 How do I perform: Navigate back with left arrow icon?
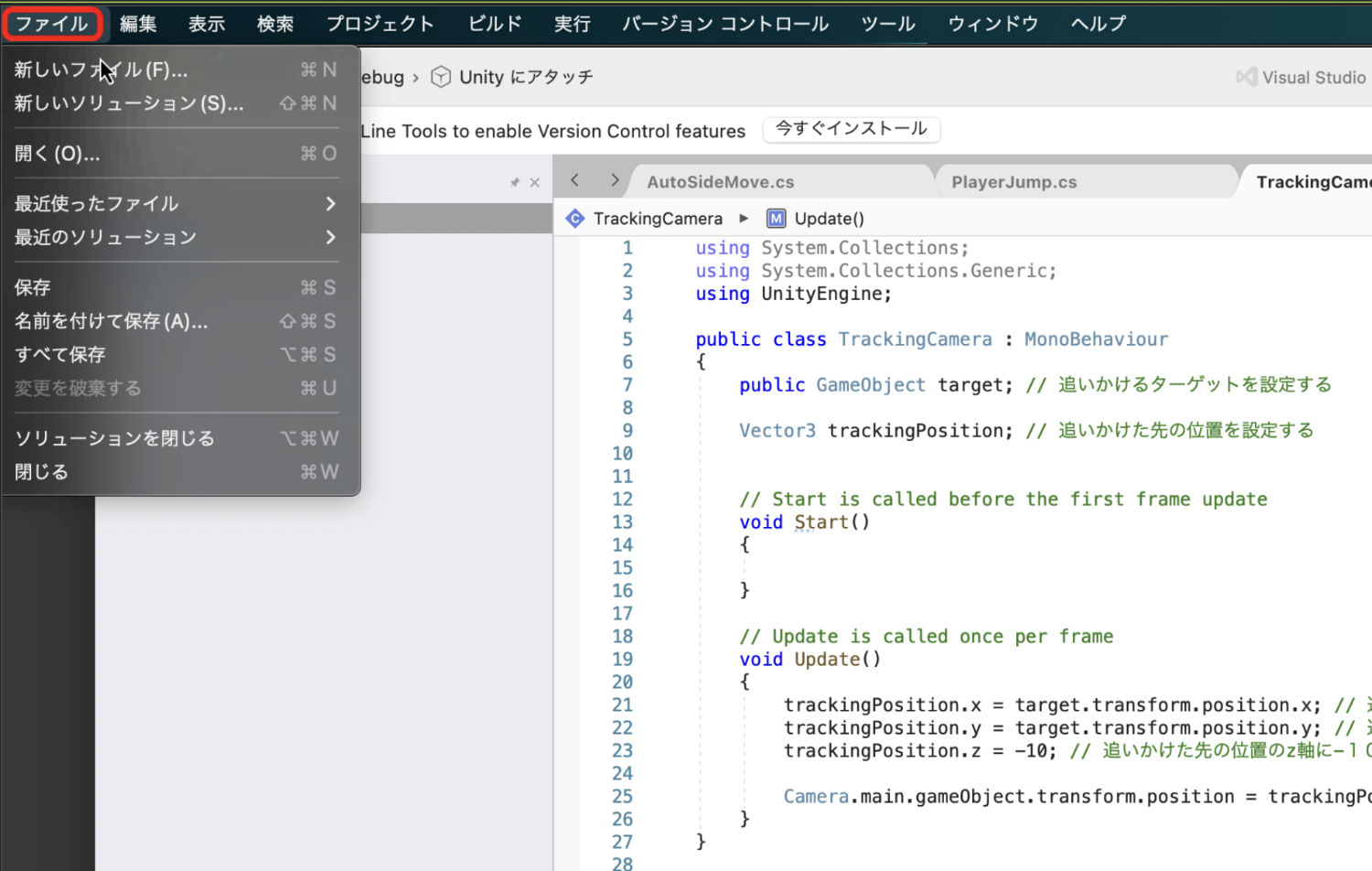tap(574, 180)
